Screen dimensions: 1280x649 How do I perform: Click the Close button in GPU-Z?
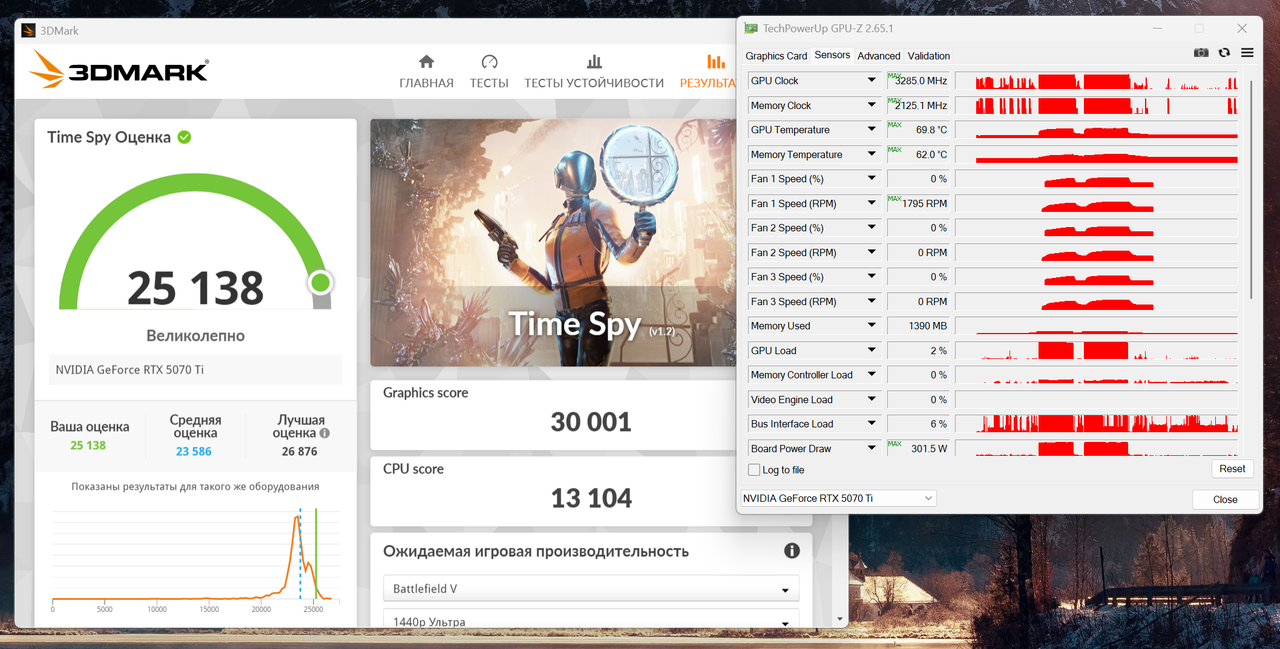click(1225, 499)
